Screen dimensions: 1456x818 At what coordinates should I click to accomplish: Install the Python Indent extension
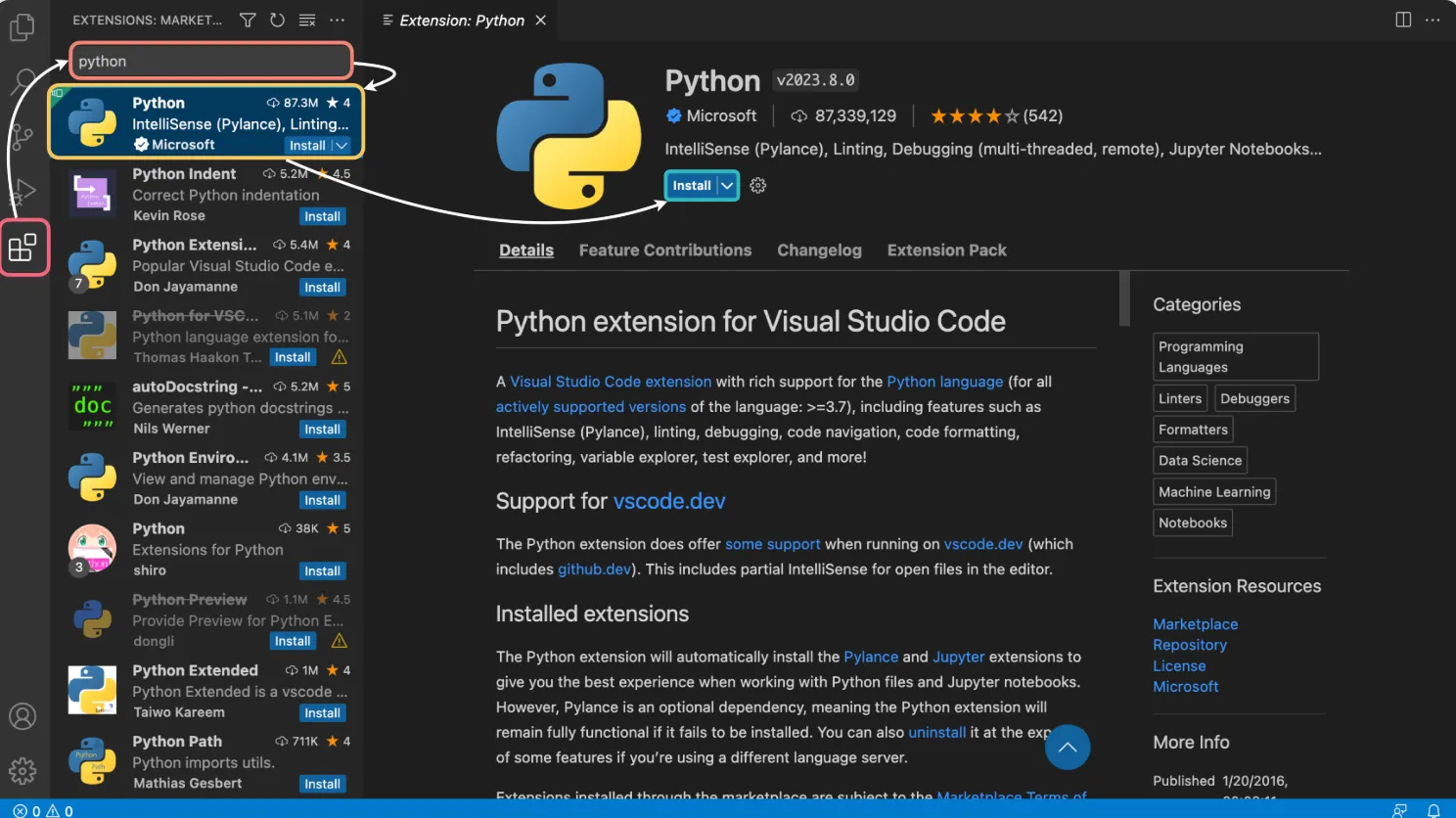pos(322,216)
